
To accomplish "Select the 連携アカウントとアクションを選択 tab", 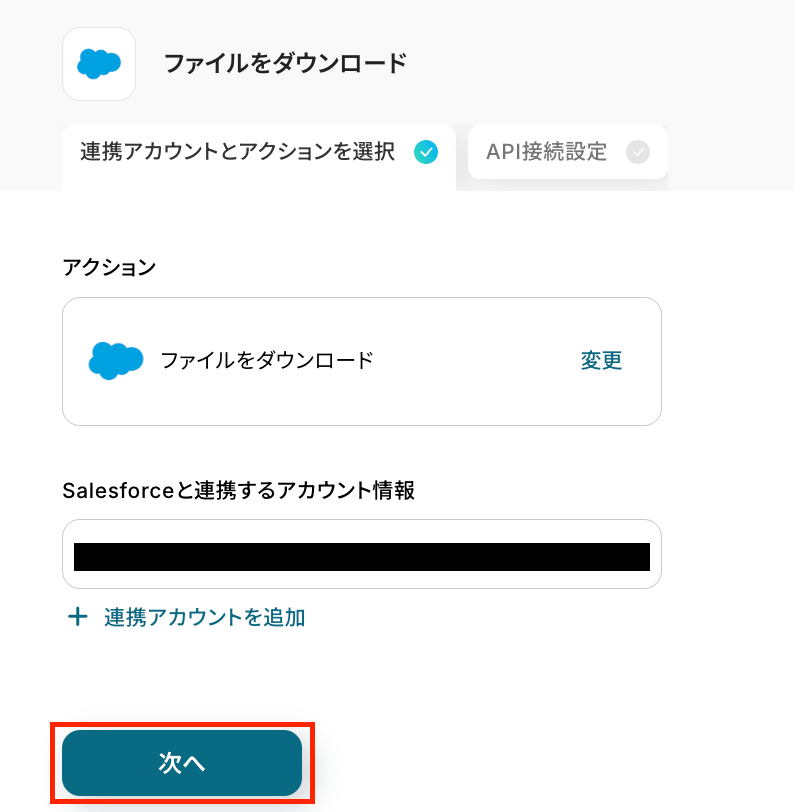I will 237,152.
